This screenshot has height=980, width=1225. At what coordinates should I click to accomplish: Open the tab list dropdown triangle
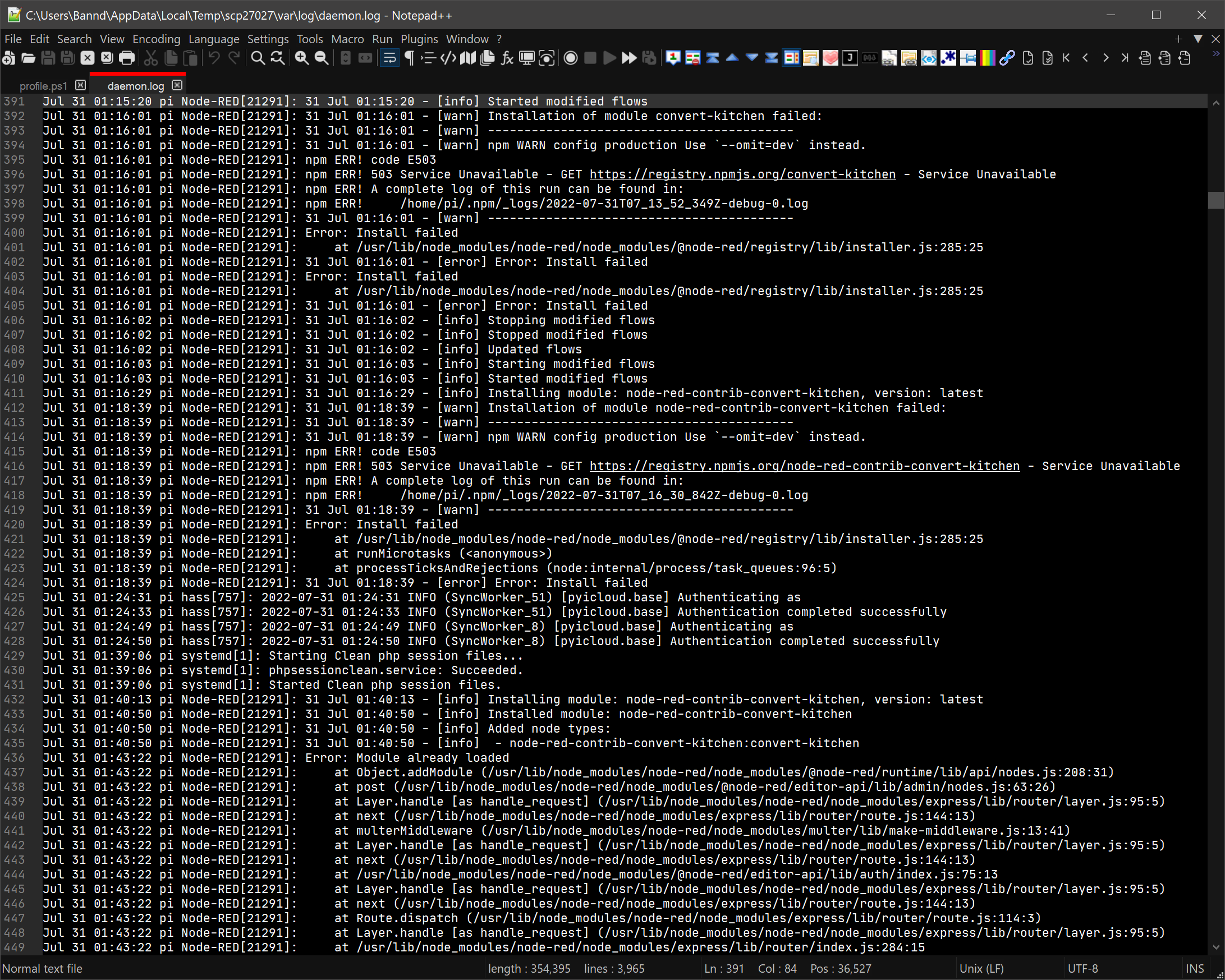(x=1198, y=39)
